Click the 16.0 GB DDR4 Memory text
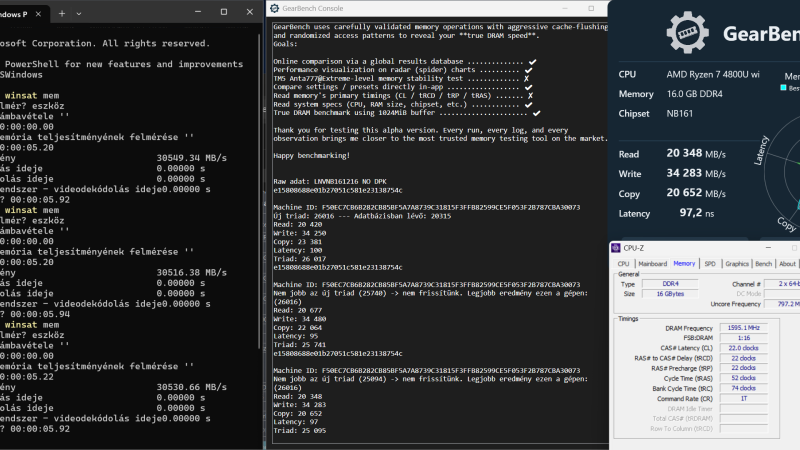Image resolution: width=800 pixels, height=450 pixels. click(x=694, y=94)
